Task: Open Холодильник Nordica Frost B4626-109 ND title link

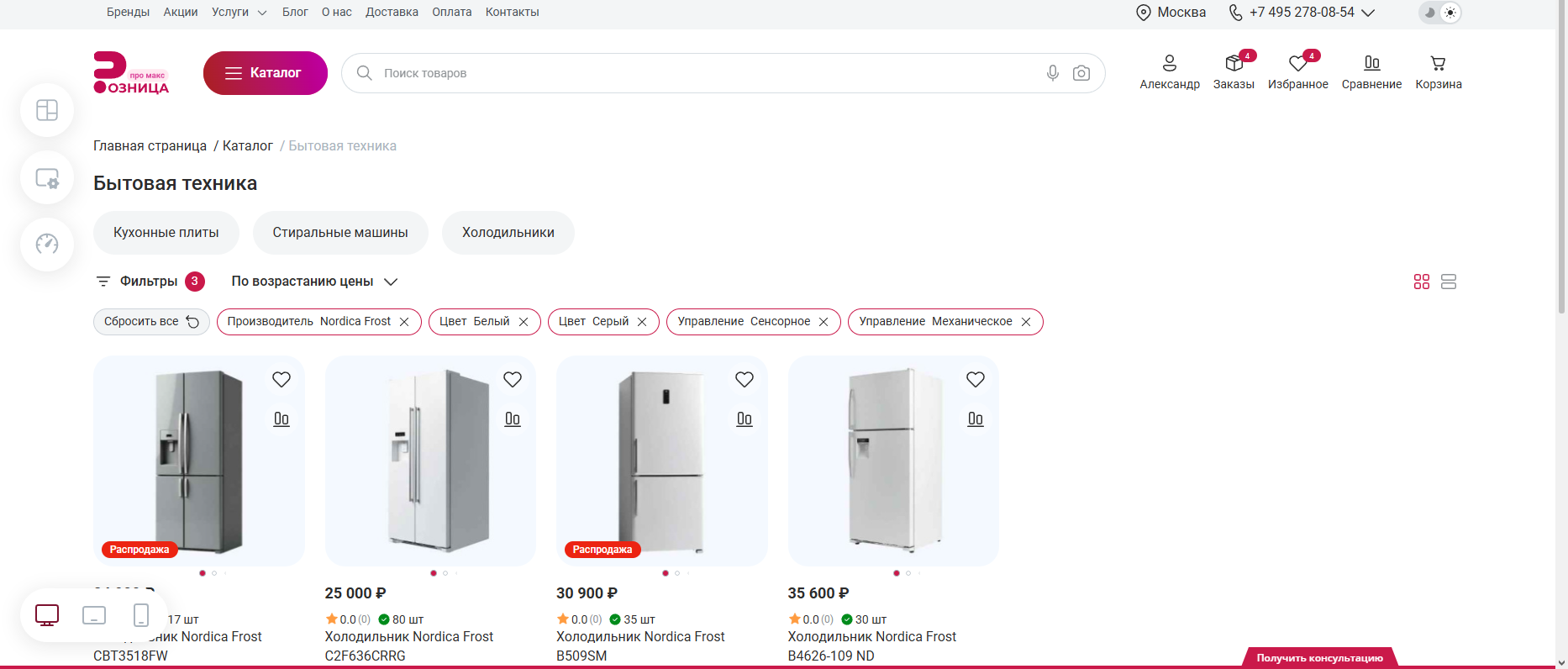Action: click(x=872, y=646)
